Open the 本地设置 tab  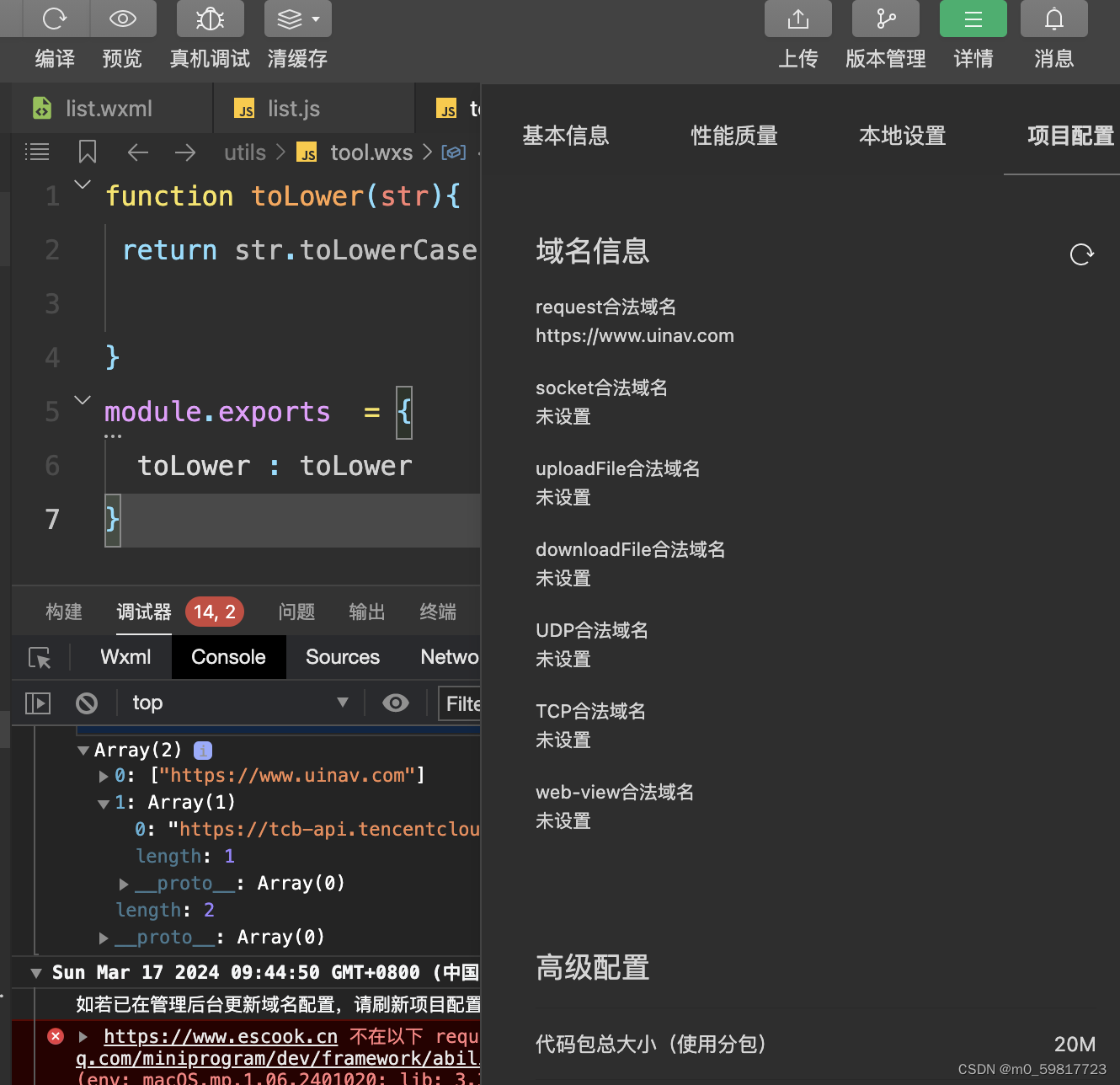click(903, 136)
